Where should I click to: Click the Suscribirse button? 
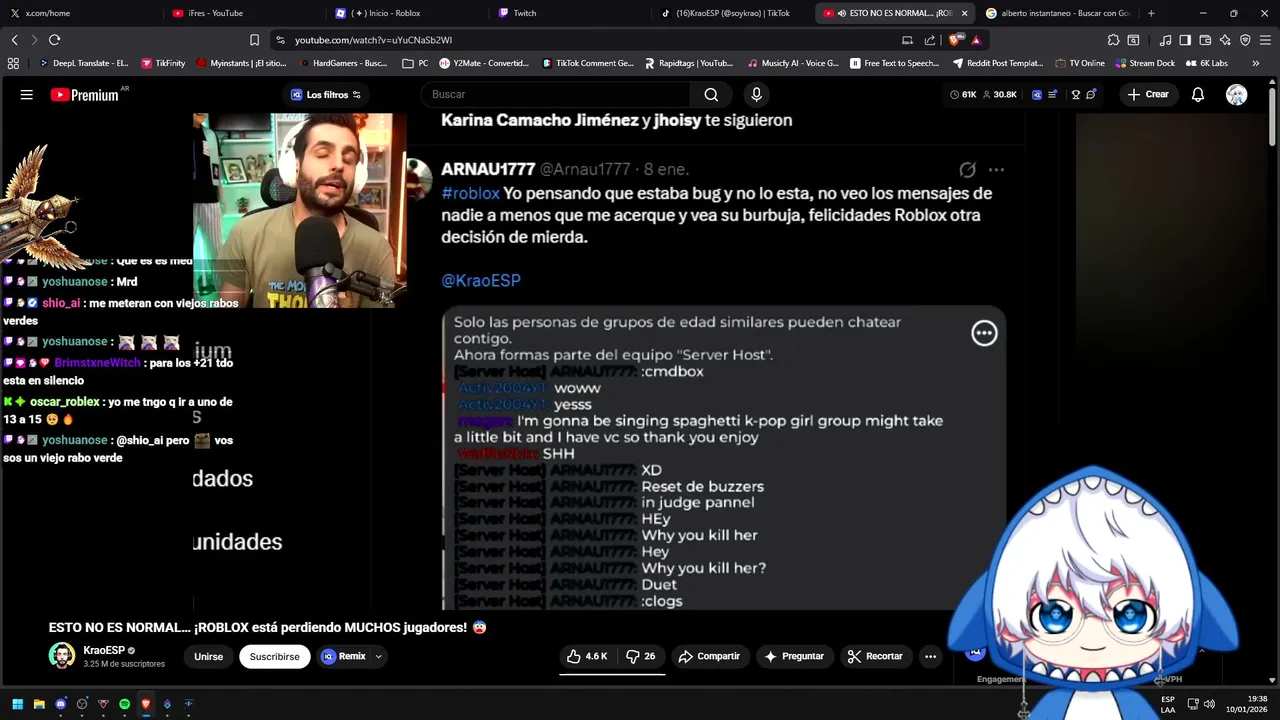click(x=275, y=657)
